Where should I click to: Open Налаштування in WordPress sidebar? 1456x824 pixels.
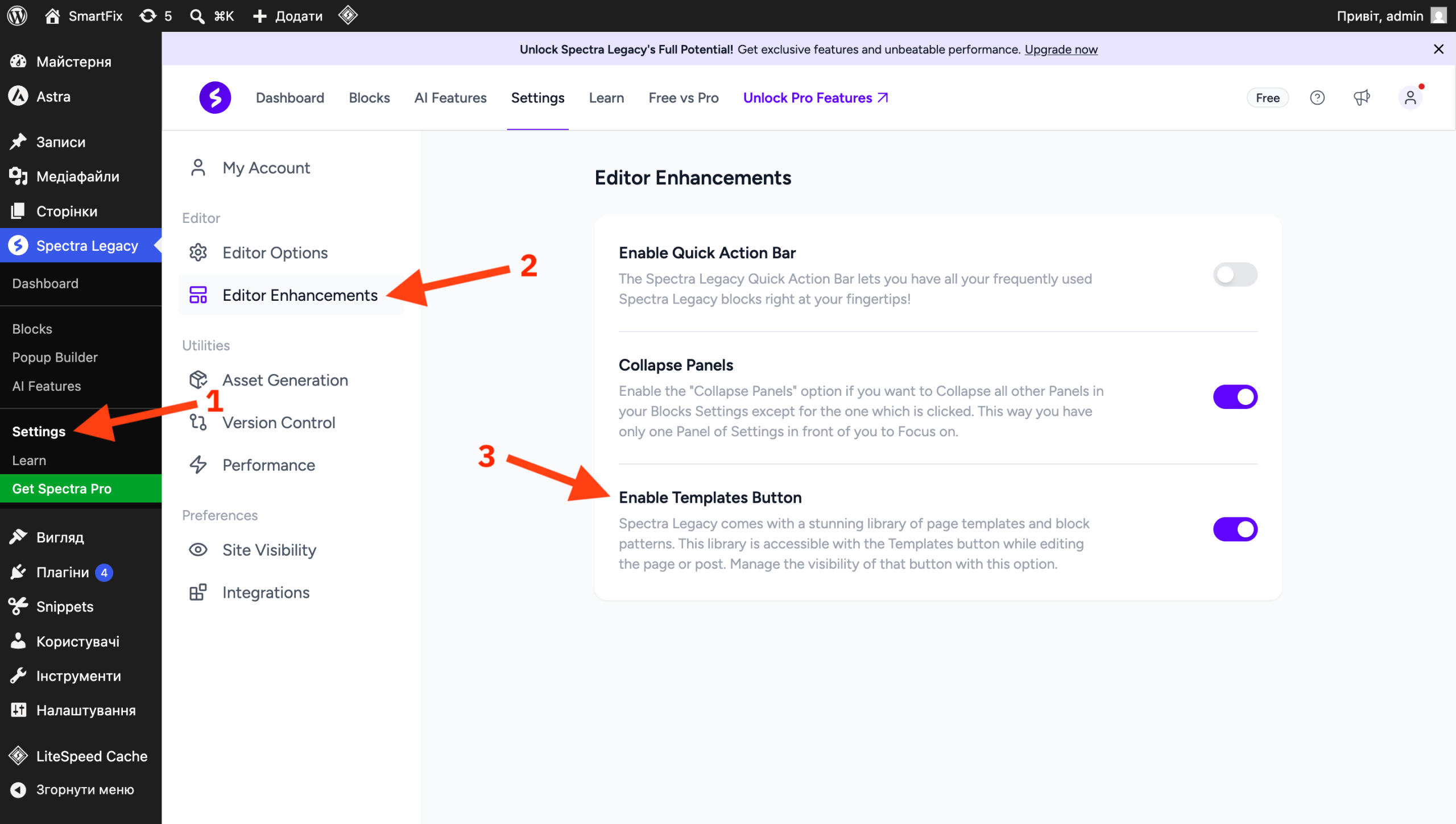pos(81,710)
